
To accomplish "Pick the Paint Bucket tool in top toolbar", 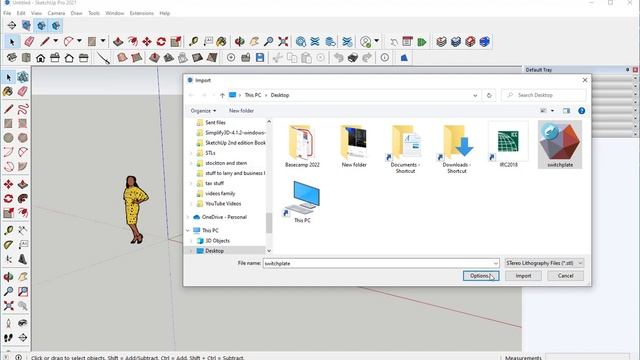I will 221,42.
